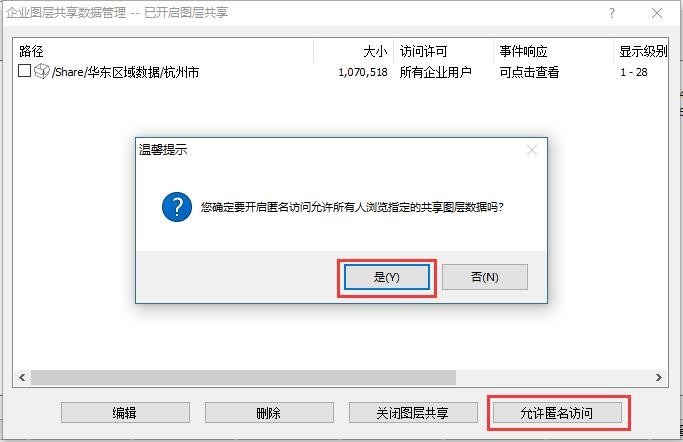This screenshot has width=683, height=442.
Task: Tick the checkbox for the 杭州市 layer row
Action: (x=24, y=71)
